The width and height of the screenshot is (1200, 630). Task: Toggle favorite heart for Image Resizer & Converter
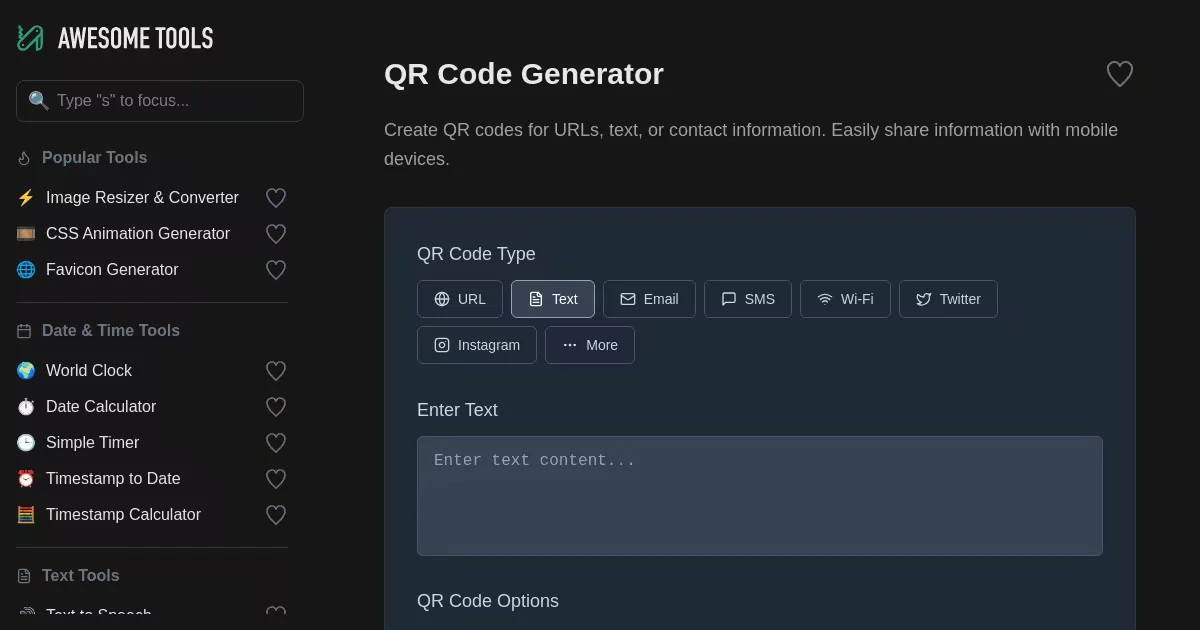point(276,198)
